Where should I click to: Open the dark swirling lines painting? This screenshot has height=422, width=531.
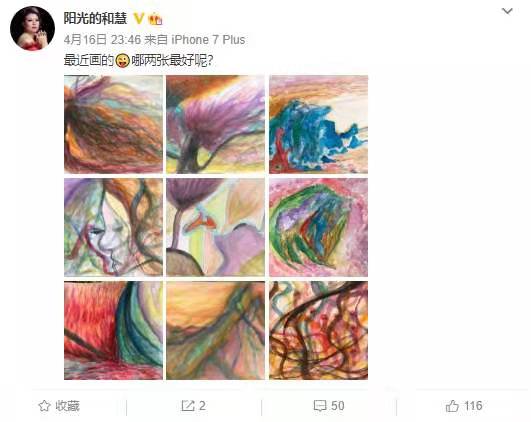pos(319,330)
